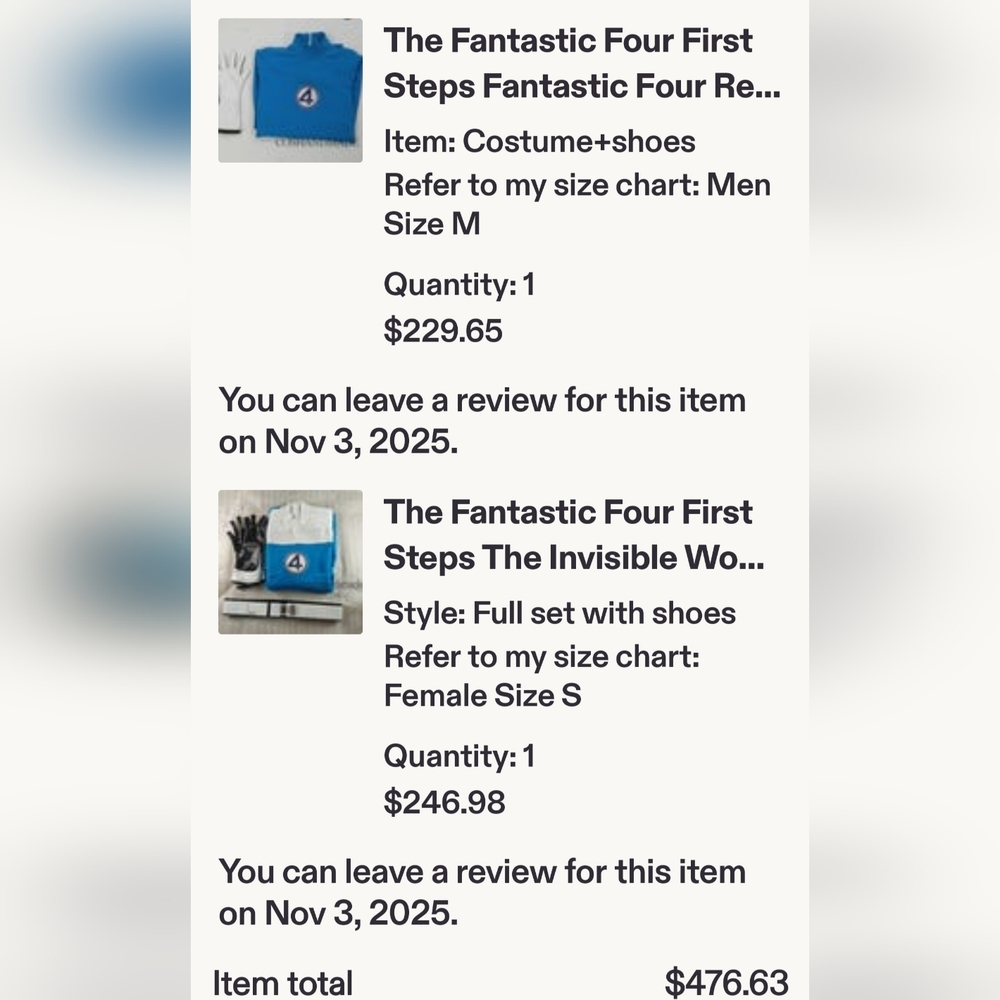Open the Fantastic Four Re... item title
1000x1000 pixels.
(x=582, y=63)
